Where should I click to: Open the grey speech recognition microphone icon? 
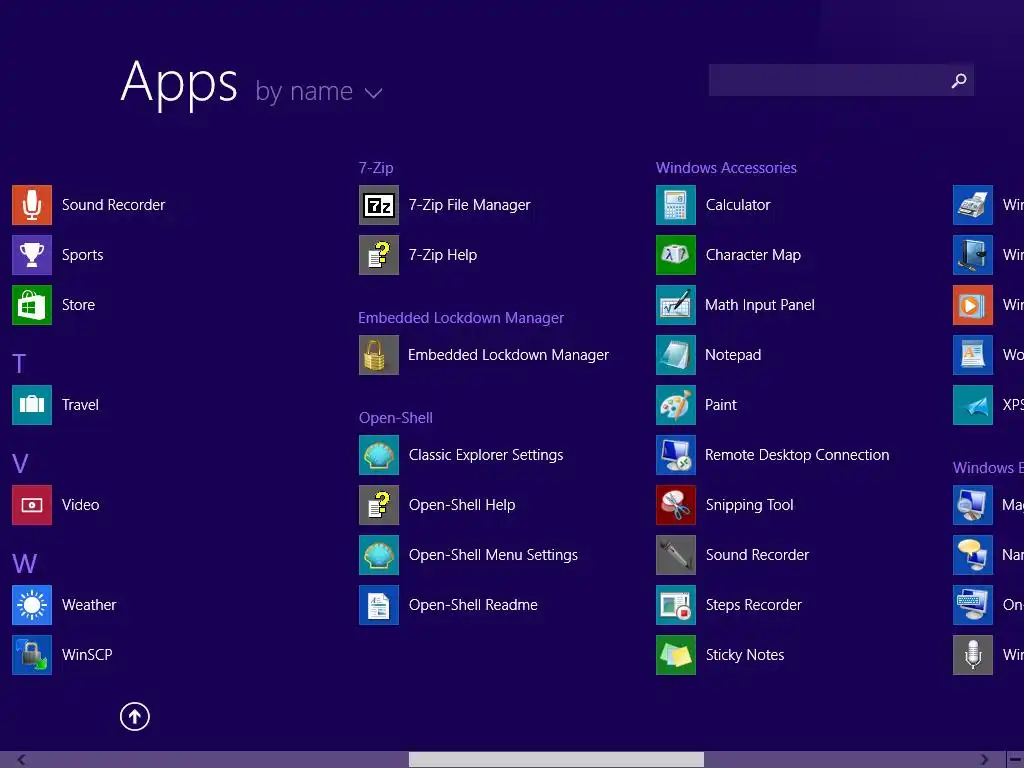pos(973,655)
